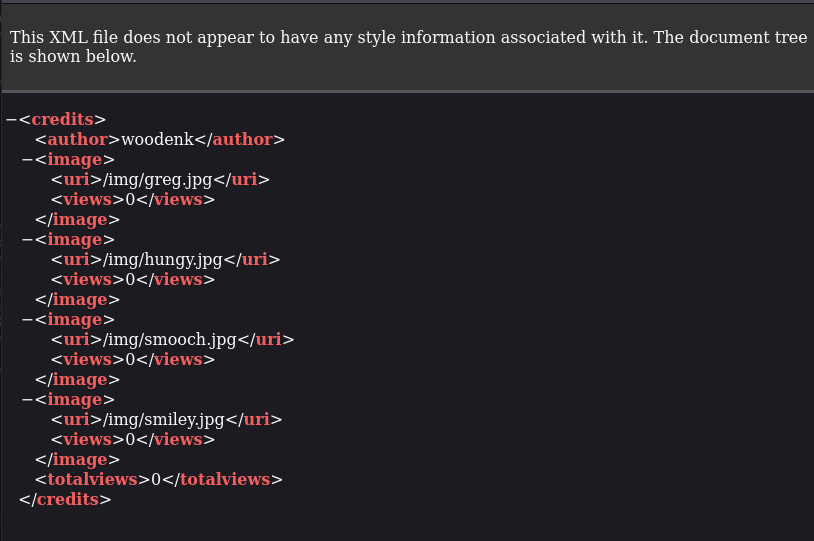814x541 pixels.
Task: Click the closing image tag after smiley.jpg
Action: pos(77,460)
